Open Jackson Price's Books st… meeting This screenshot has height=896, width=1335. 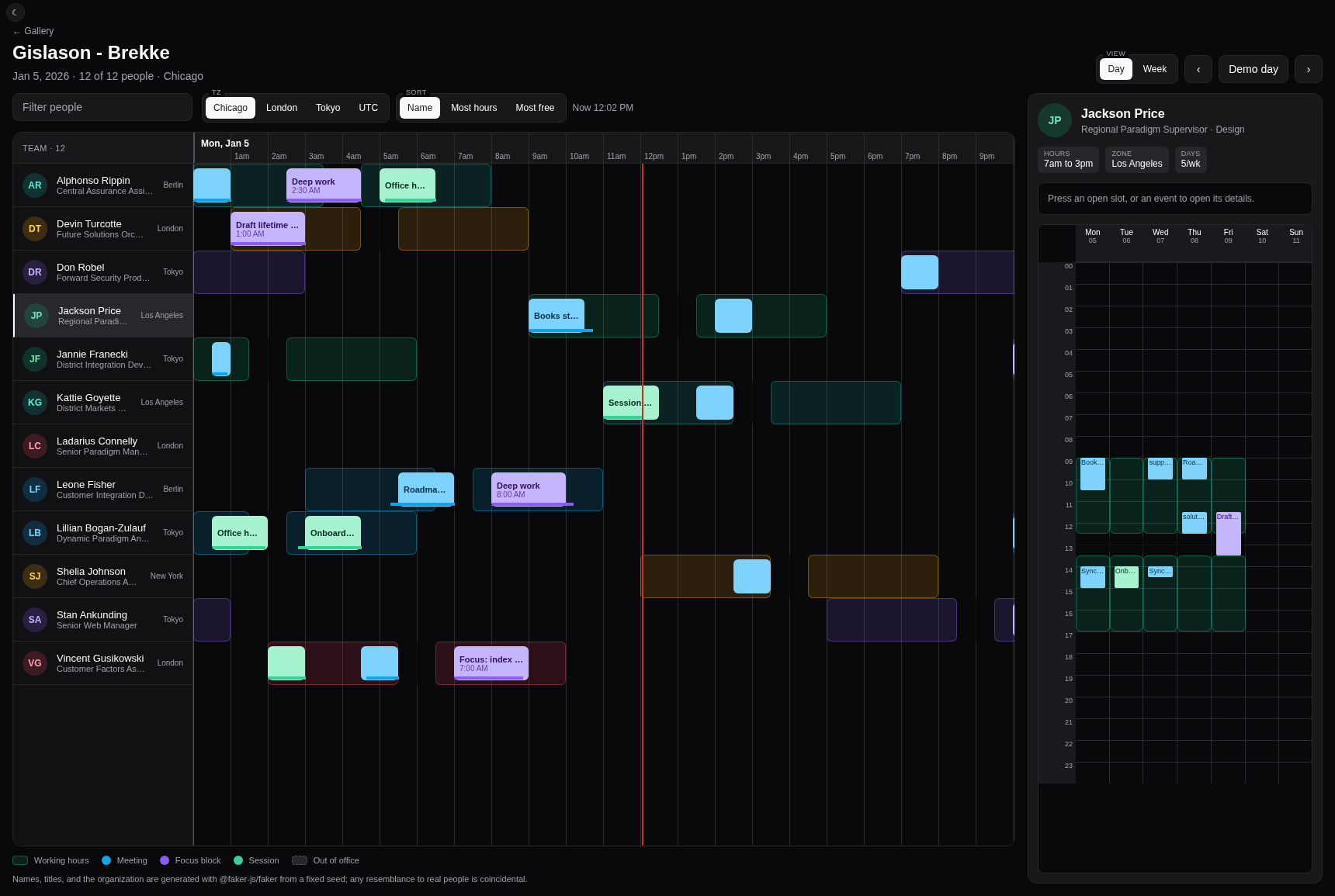point(557,316)
